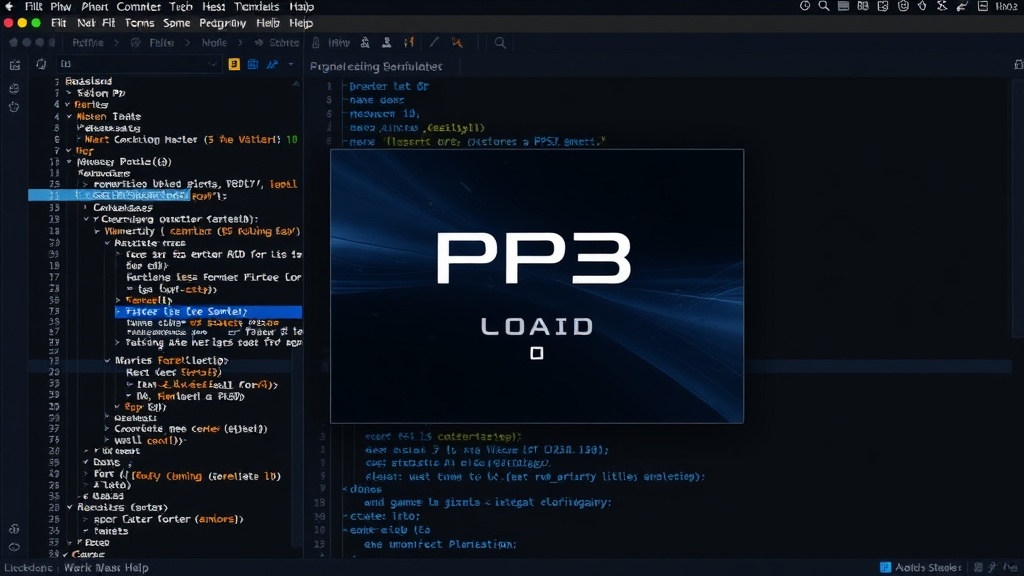Image resolution: width=1024 pixels, height=576 pixels.
Task: Collapse the 'Misten Taate' tree node
Action: (69, 116)
